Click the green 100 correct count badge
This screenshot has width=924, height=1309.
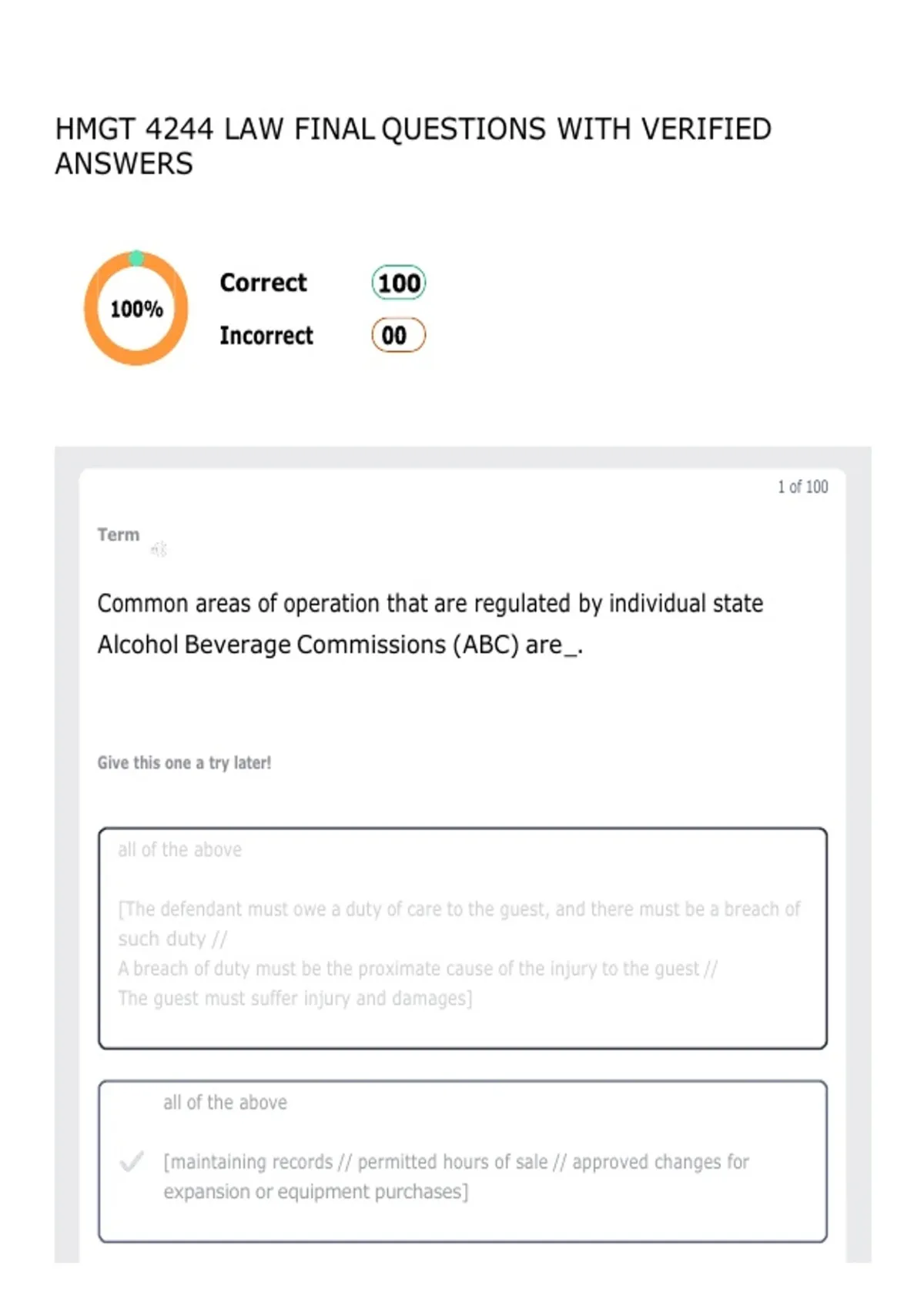point(399,283)
